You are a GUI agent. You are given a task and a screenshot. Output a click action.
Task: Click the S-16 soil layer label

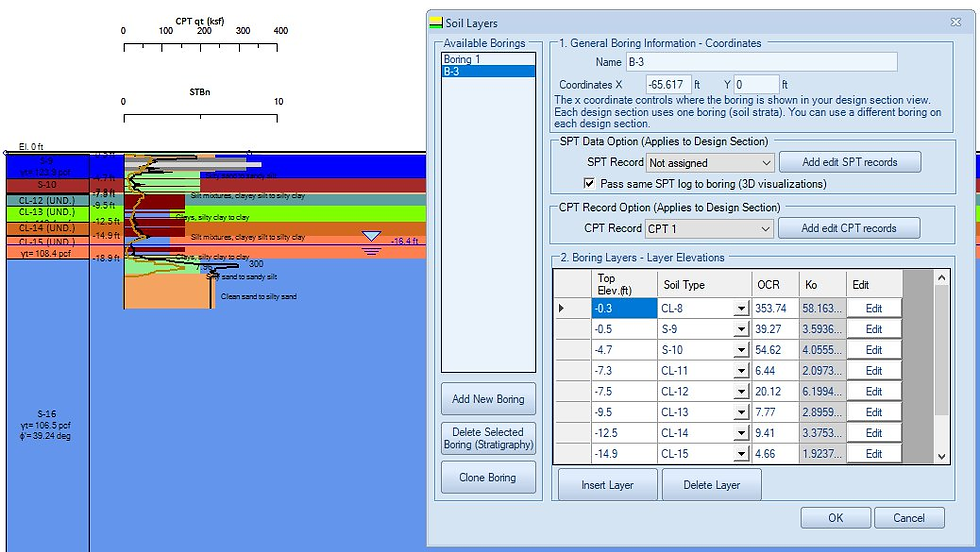point(47,414)
